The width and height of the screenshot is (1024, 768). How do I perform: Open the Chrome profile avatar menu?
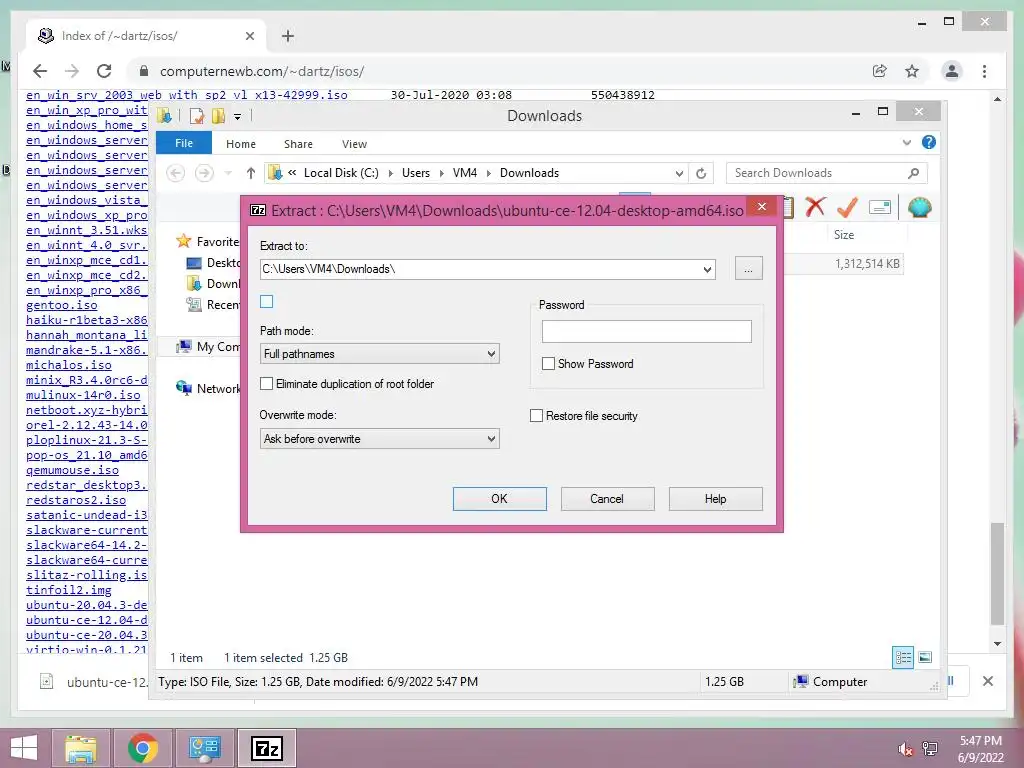point(952,71)
